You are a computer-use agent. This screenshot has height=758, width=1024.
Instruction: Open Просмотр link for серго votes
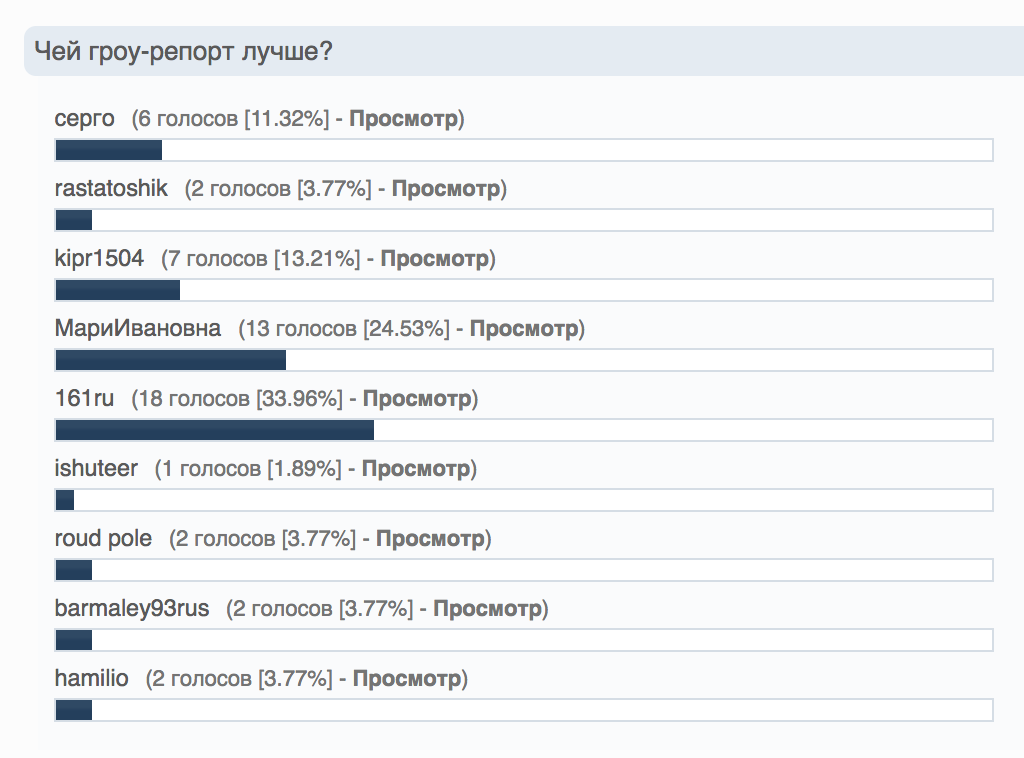click(x=404, y=119)
